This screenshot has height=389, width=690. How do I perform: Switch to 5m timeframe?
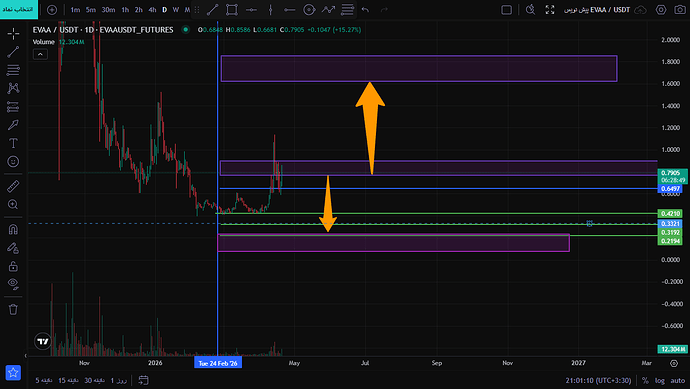[91, 10]
